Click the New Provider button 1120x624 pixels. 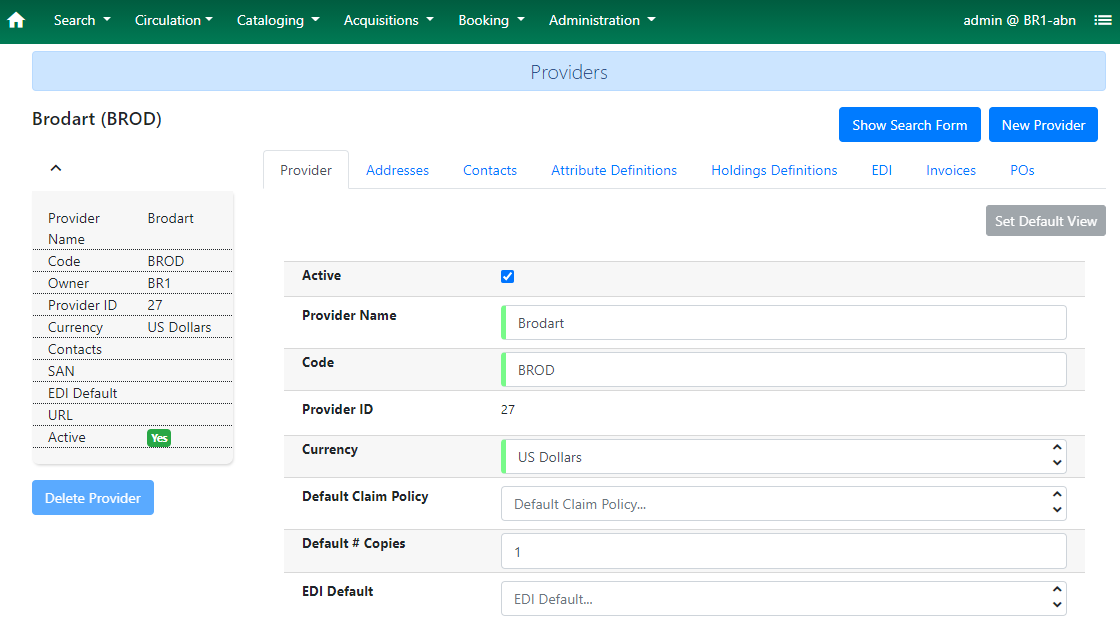pyautogui.click(x=1043, y=125)
